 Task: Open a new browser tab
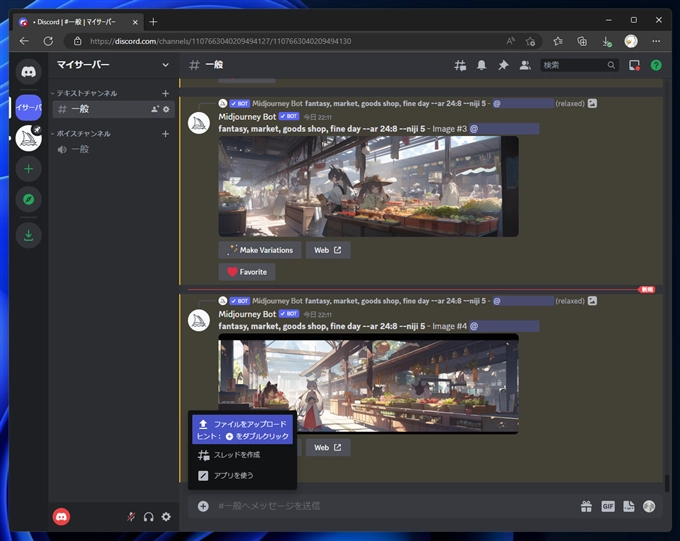click(x=153, y=22)
